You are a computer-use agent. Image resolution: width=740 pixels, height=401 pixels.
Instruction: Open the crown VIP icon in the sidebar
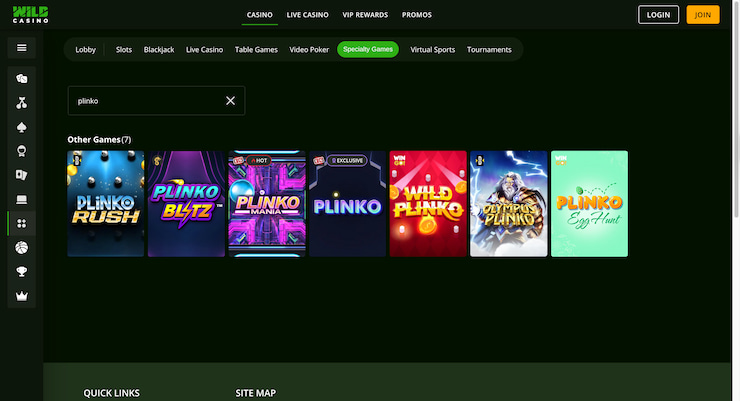point(21,296)
